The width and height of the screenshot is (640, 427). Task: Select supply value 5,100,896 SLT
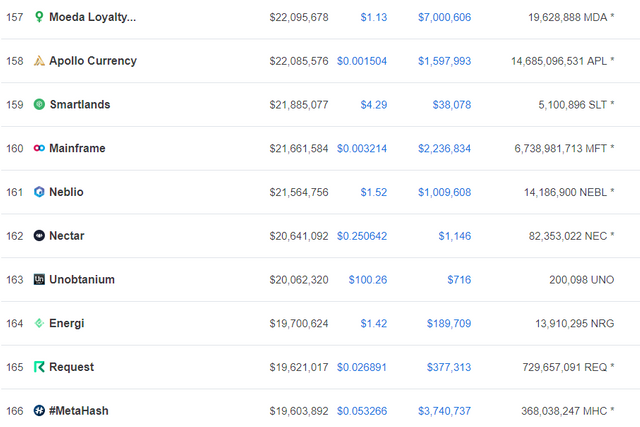(x=573, y=105)
